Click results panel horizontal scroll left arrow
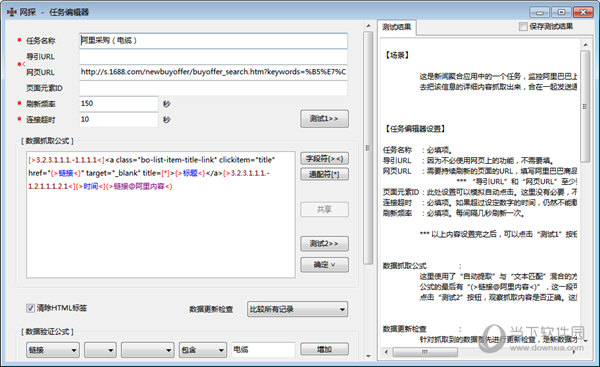 tap(386, 352)
